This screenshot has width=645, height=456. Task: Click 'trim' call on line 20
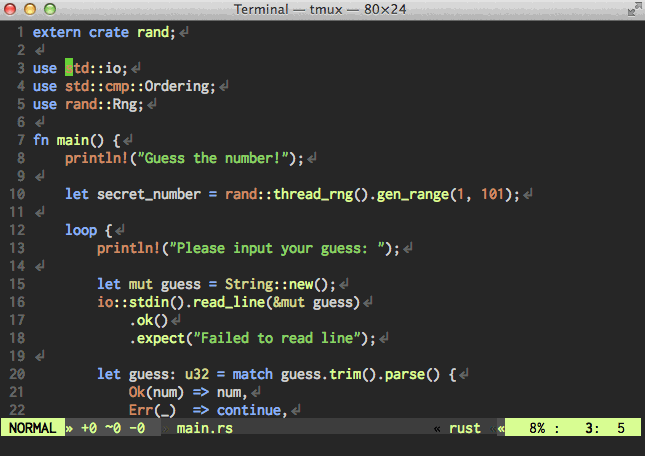coord(345,374)
